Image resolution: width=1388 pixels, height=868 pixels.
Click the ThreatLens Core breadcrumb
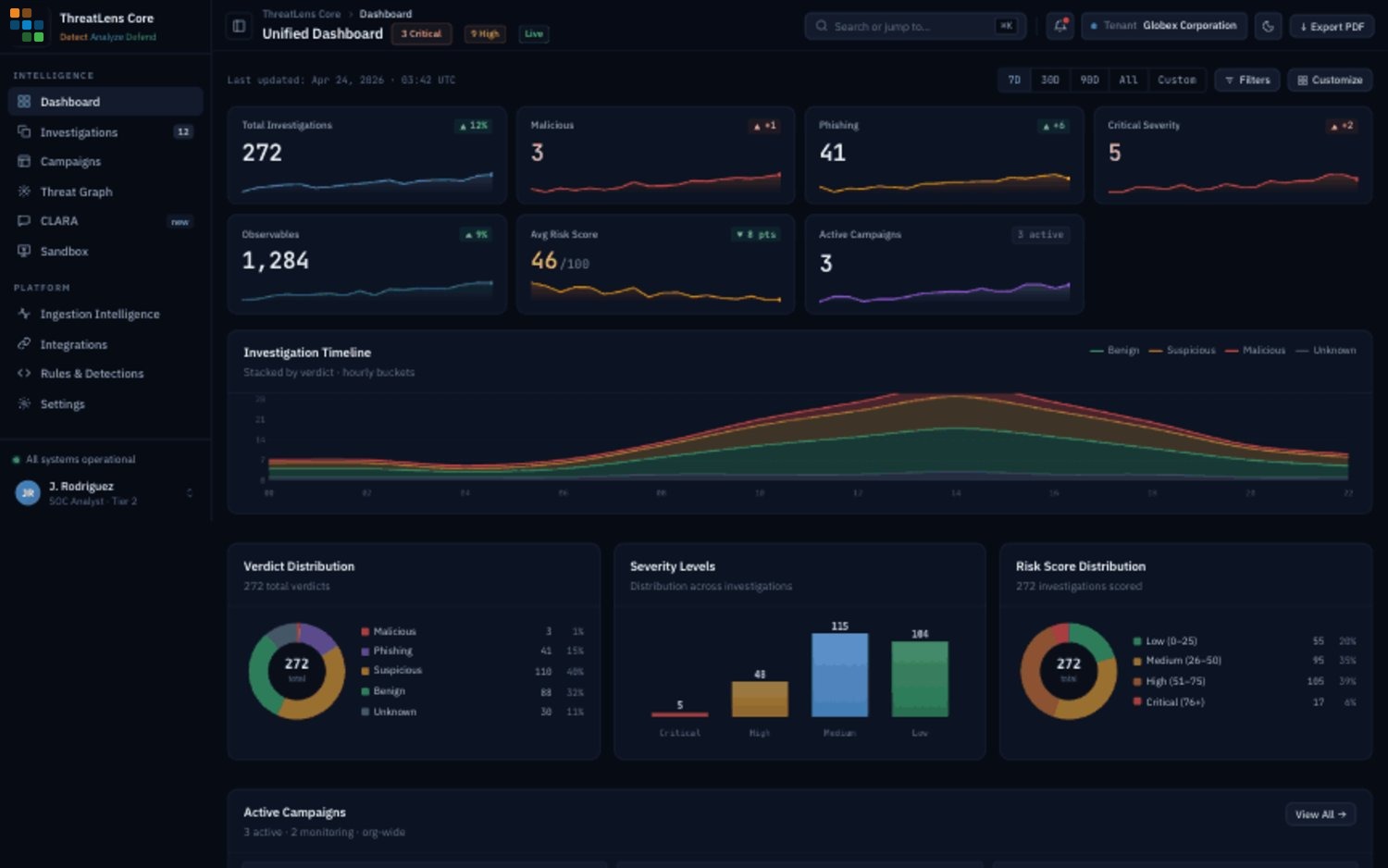coord(301,14)
